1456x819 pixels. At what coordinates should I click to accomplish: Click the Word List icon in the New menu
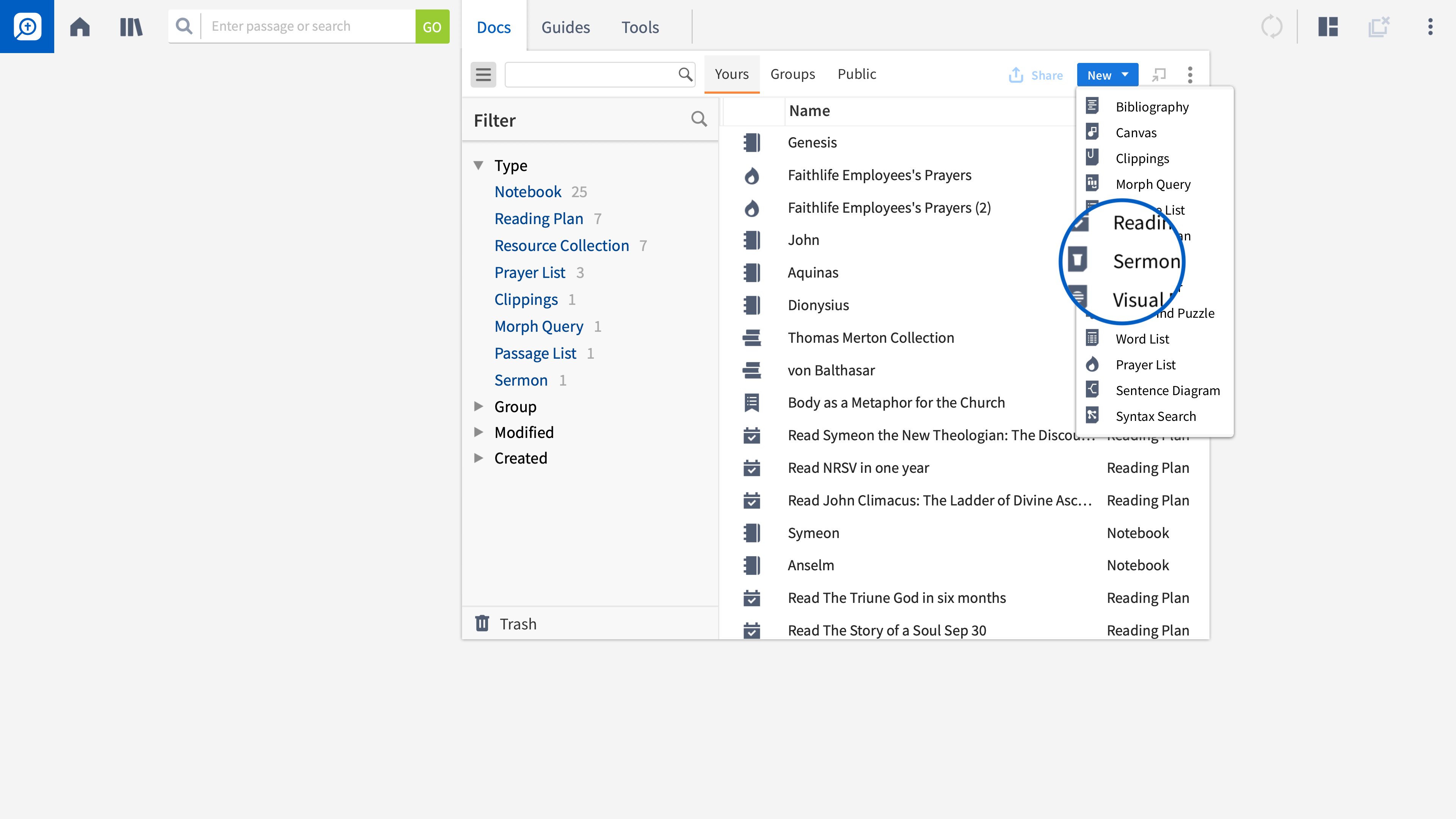tap(1092, 338)
